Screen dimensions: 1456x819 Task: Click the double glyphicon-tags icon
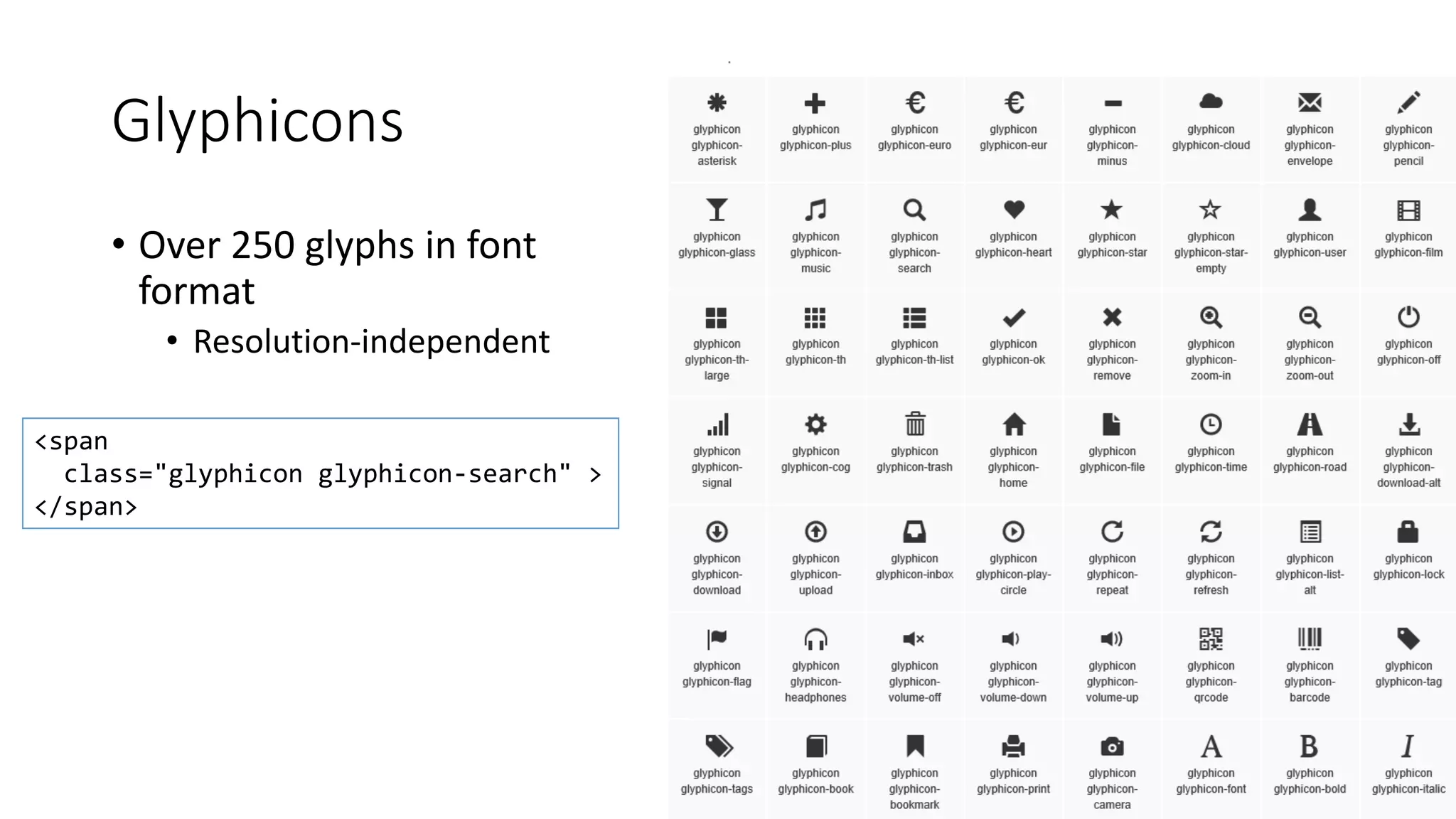coord(718,746)
